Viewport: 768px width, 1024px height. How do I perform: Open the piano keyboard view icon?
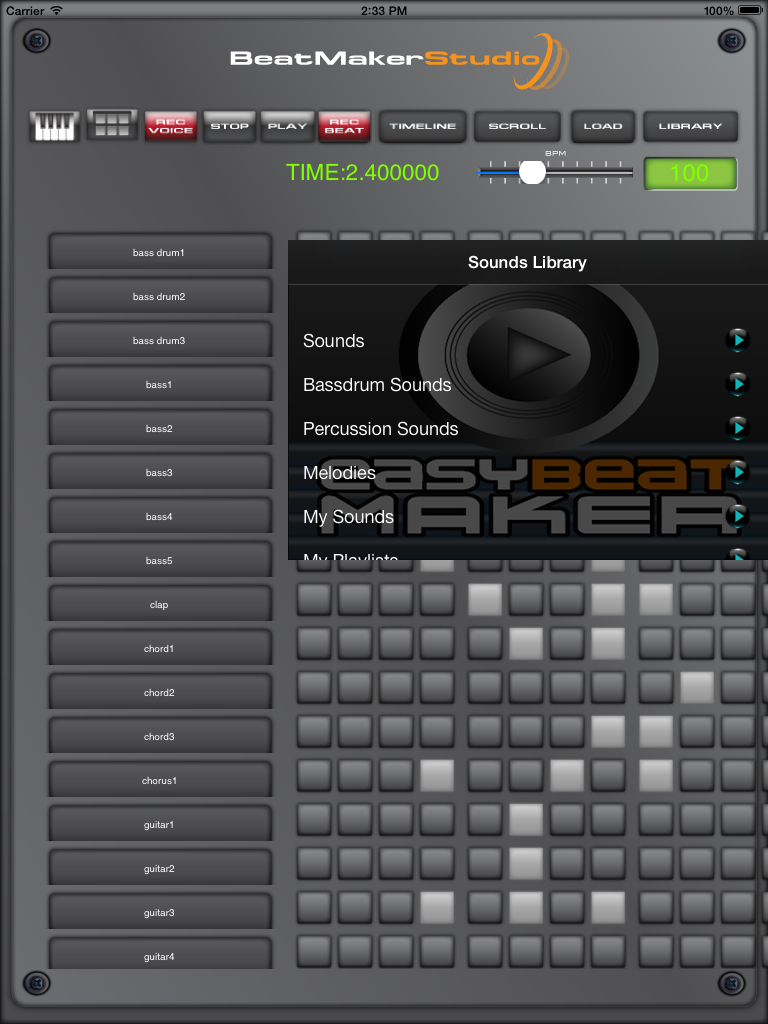pyautogui.click(x=55, y=126)
